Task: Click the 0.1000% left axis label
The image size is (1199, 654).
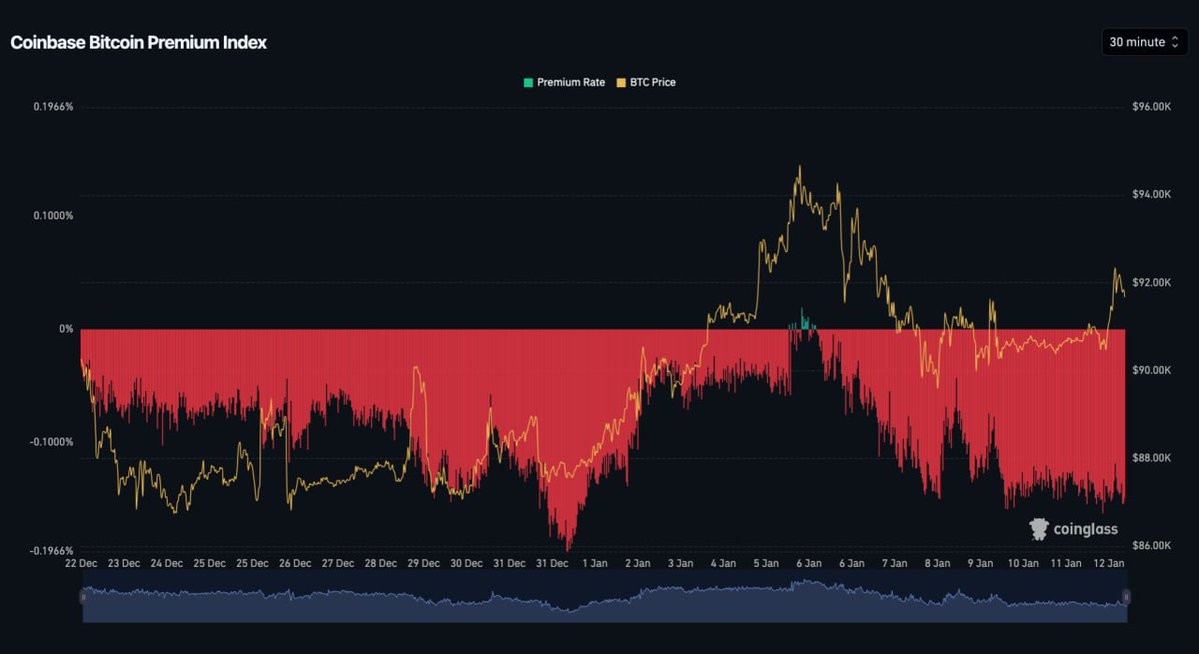Action: tap(54, 216)
